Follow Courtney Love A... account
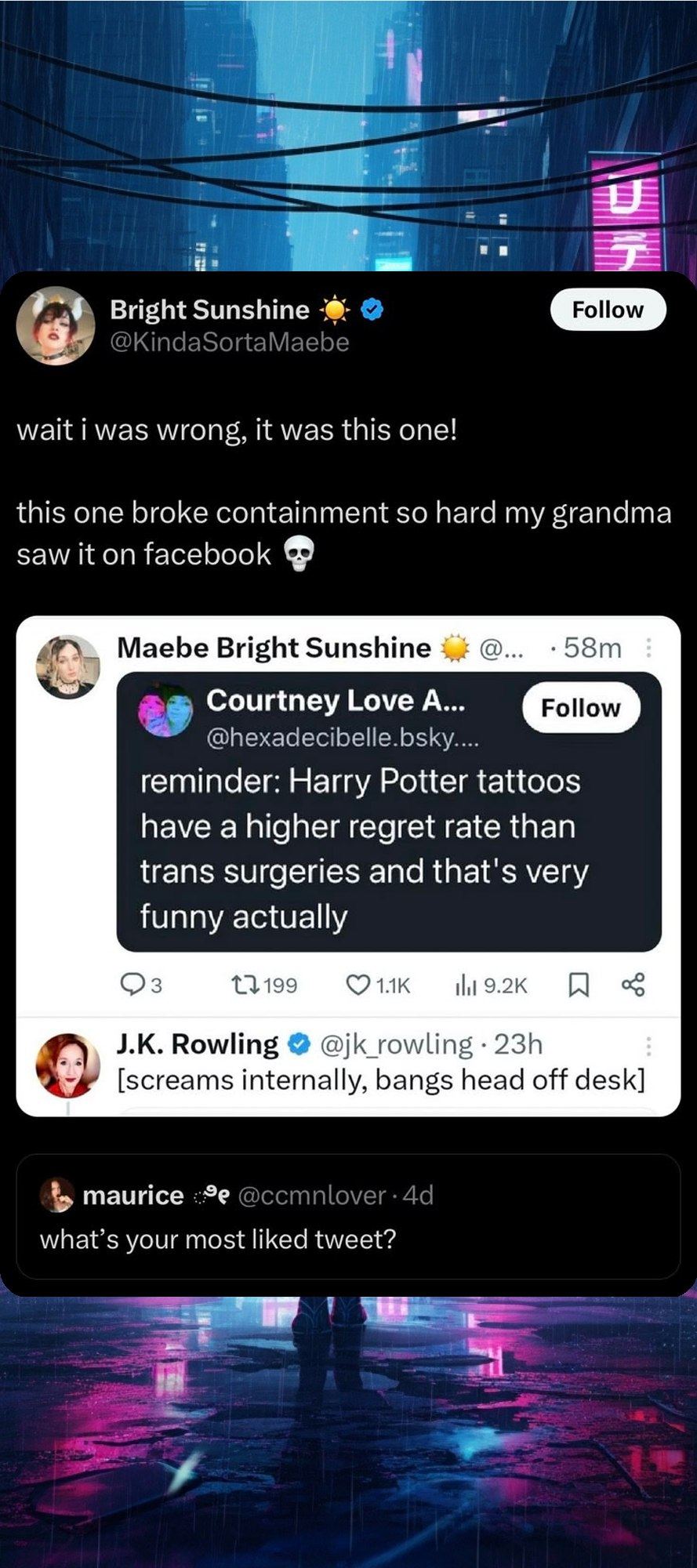 [580, 708]
